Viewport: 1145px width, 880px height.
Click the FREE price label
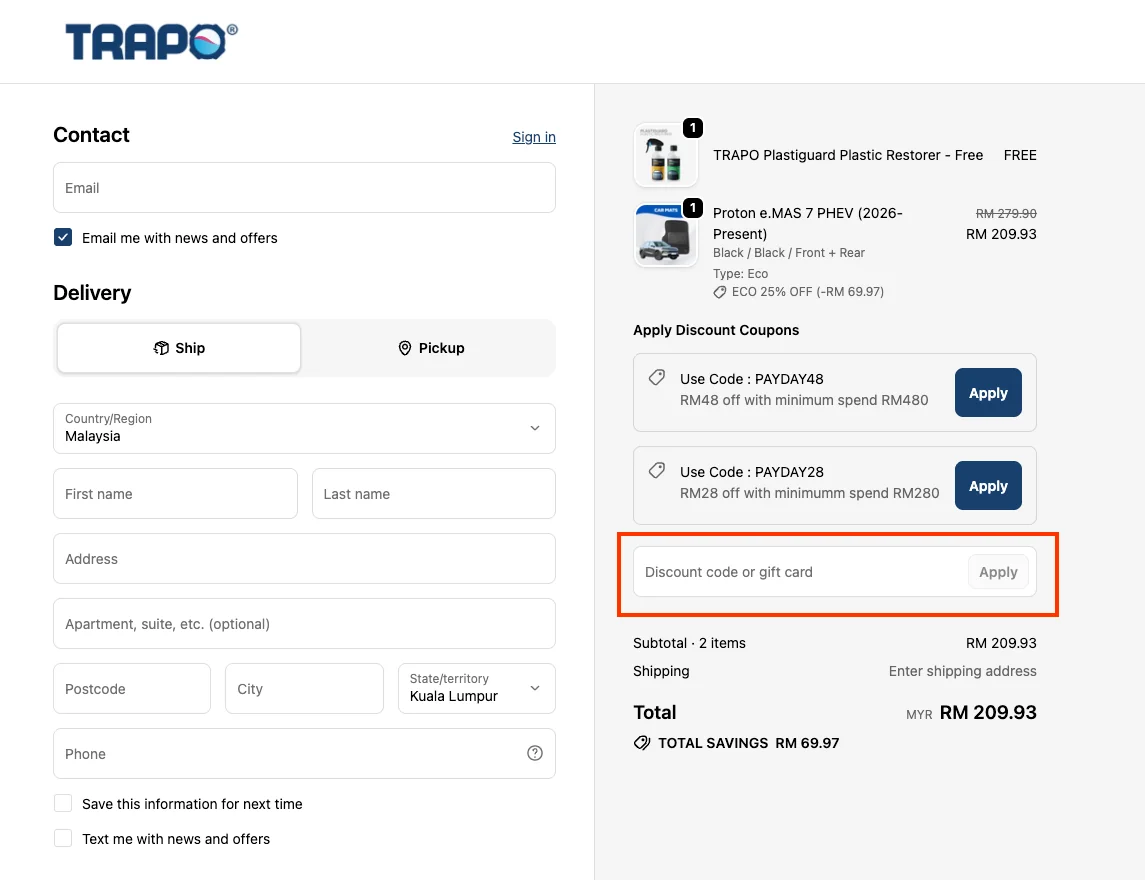tap(1020, 155)
